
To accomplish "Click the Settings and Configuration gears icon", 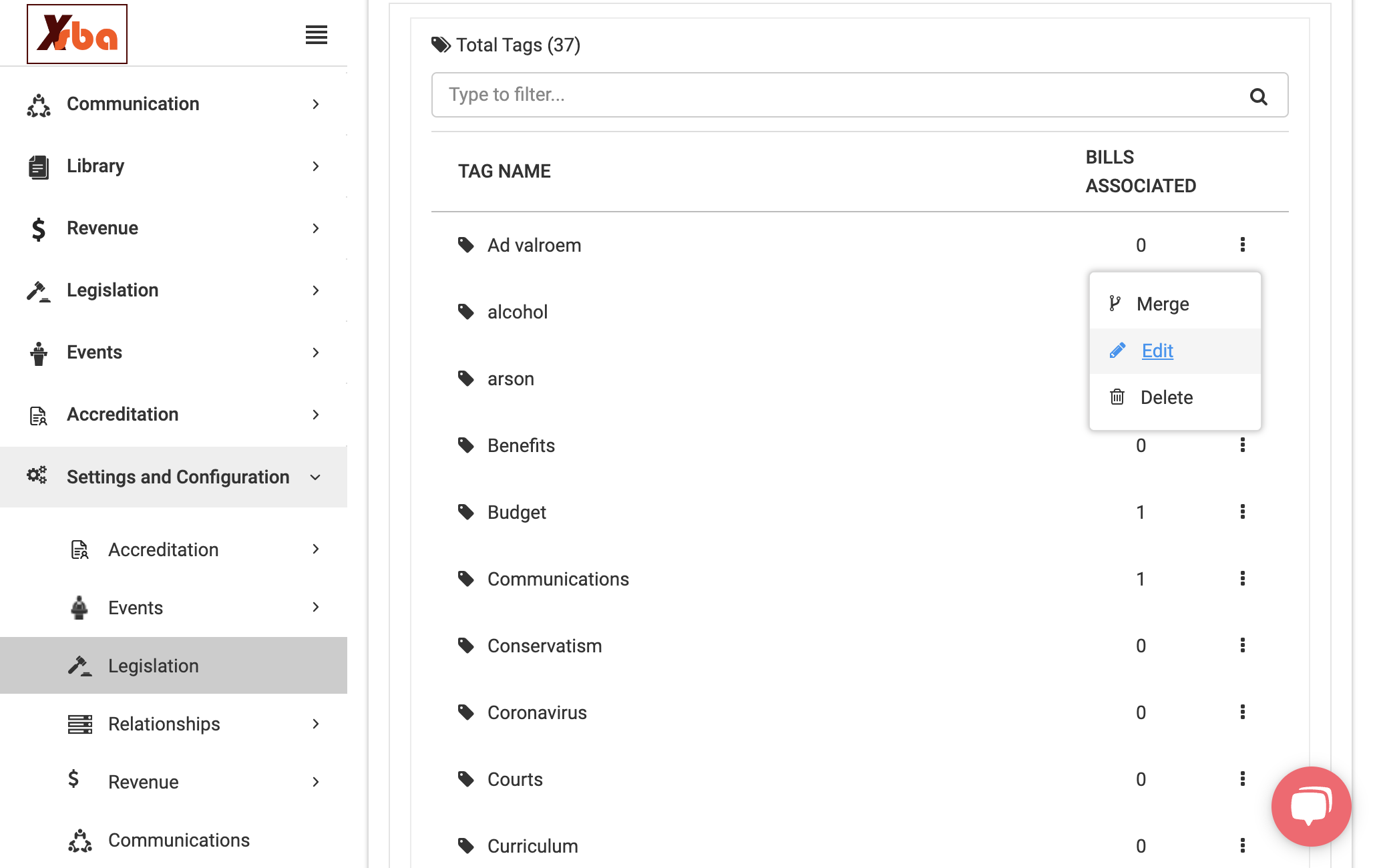I will tap(37, 475).
